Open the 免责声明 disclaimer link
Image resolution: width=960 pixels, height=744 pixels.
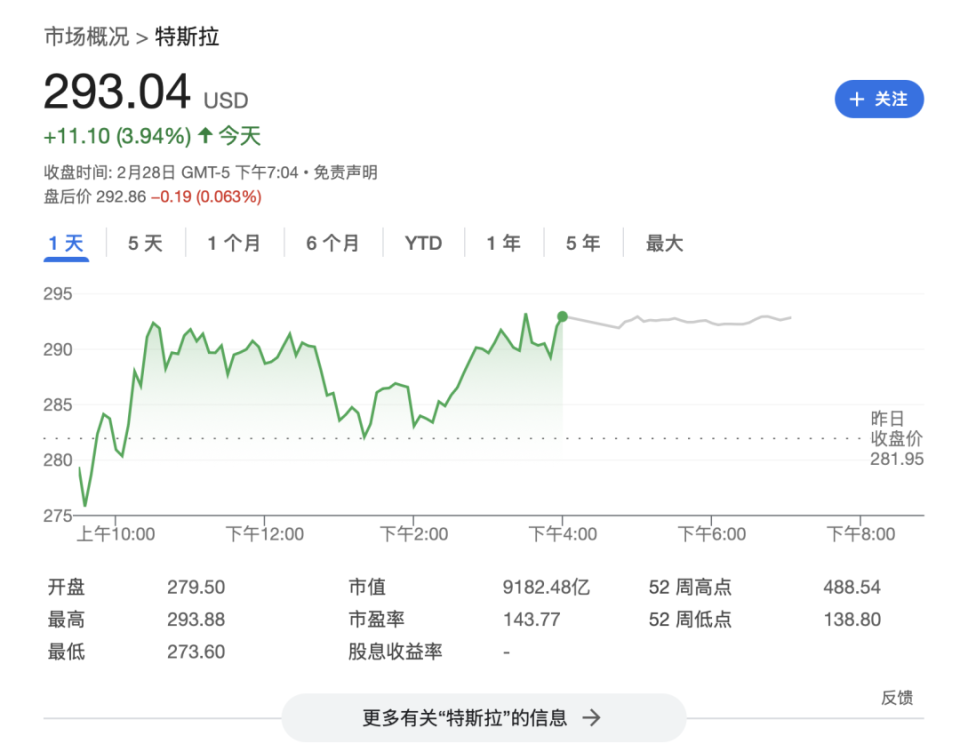tap(345, 173)
